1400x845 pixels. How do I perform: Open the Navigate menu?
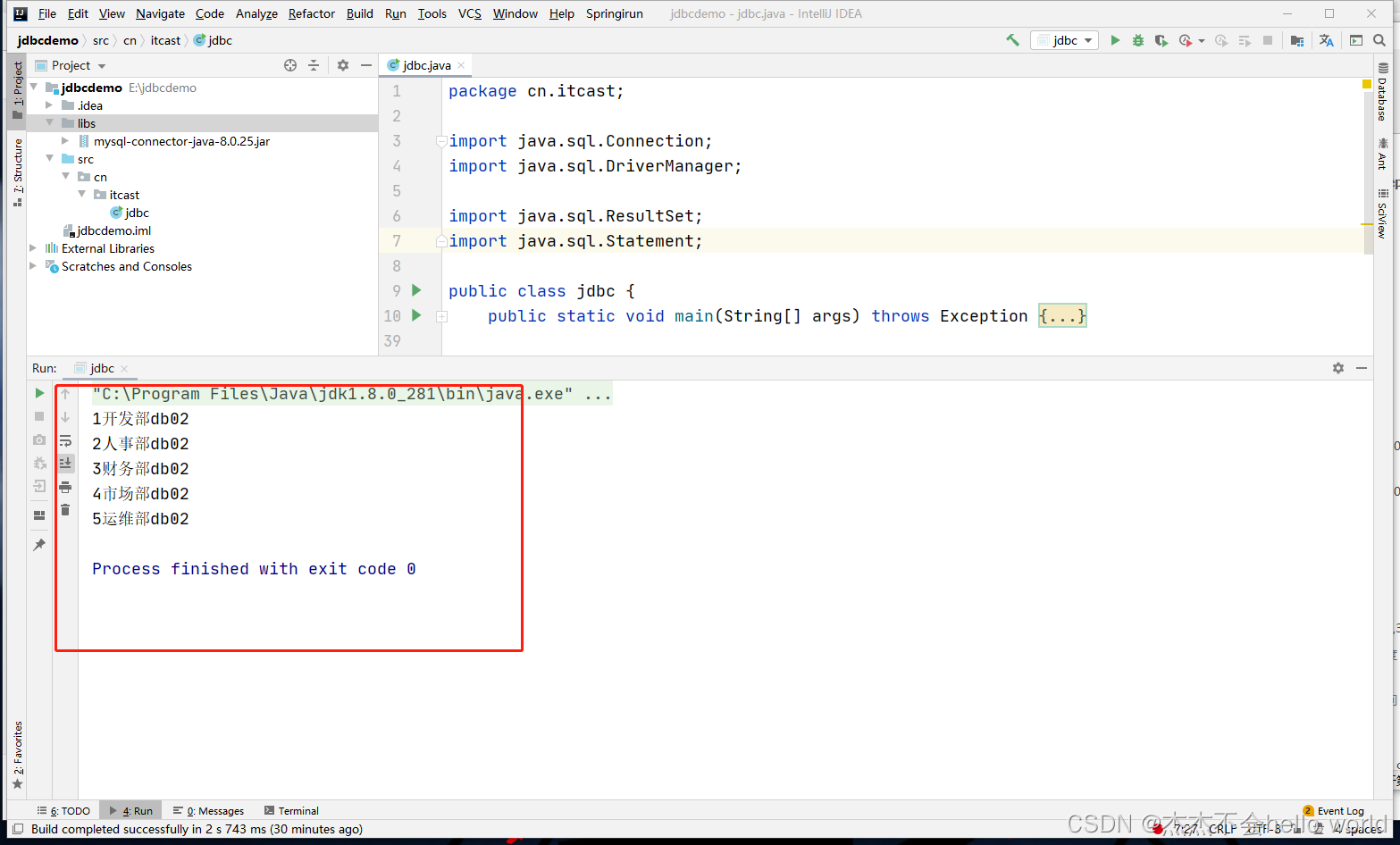(x=160, y=13)
